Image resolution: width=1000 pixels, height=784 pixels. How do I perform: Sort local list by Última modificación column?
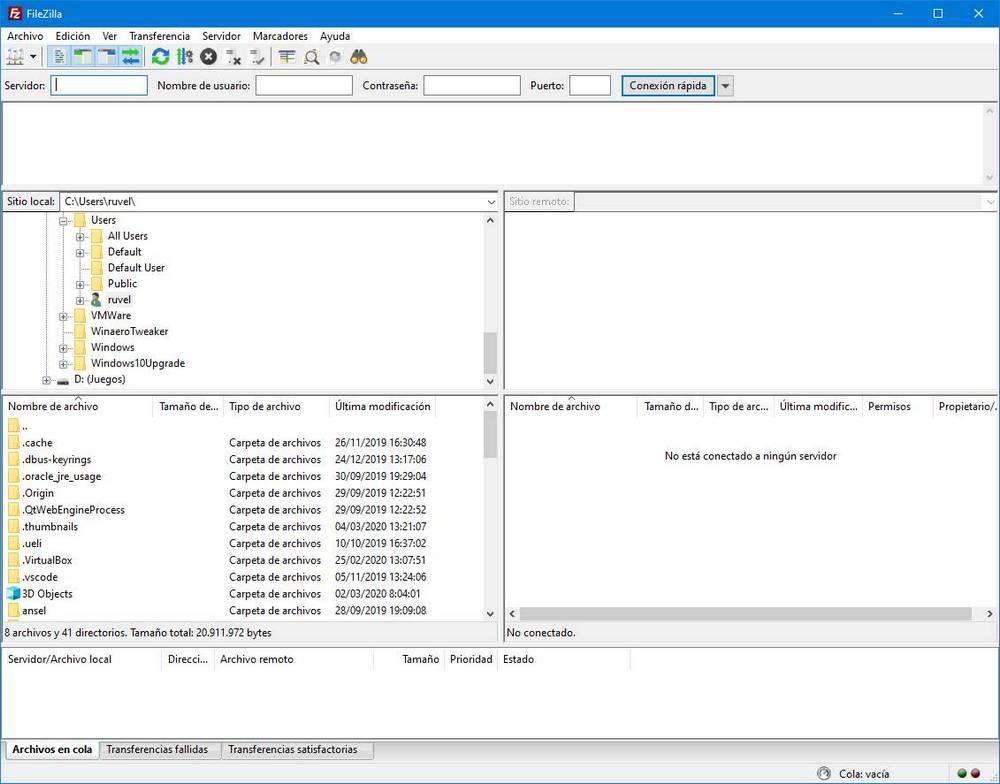pos(383,406)
